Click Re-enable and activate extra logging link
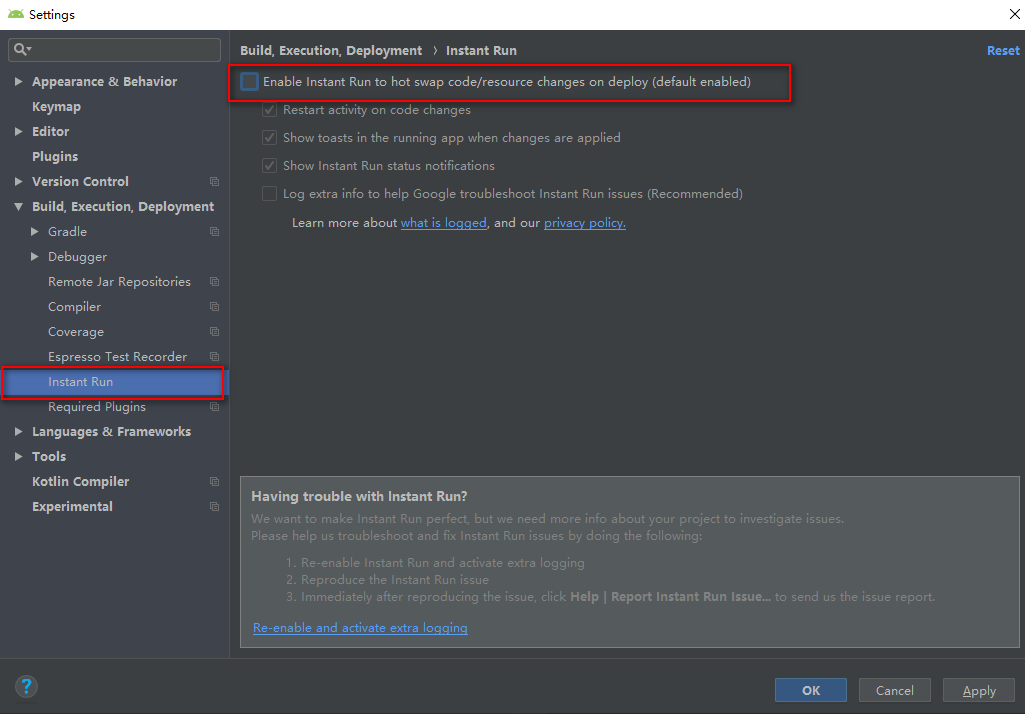Image resolution: width=1025 pixels, height=714 pixels. (360, 628)
